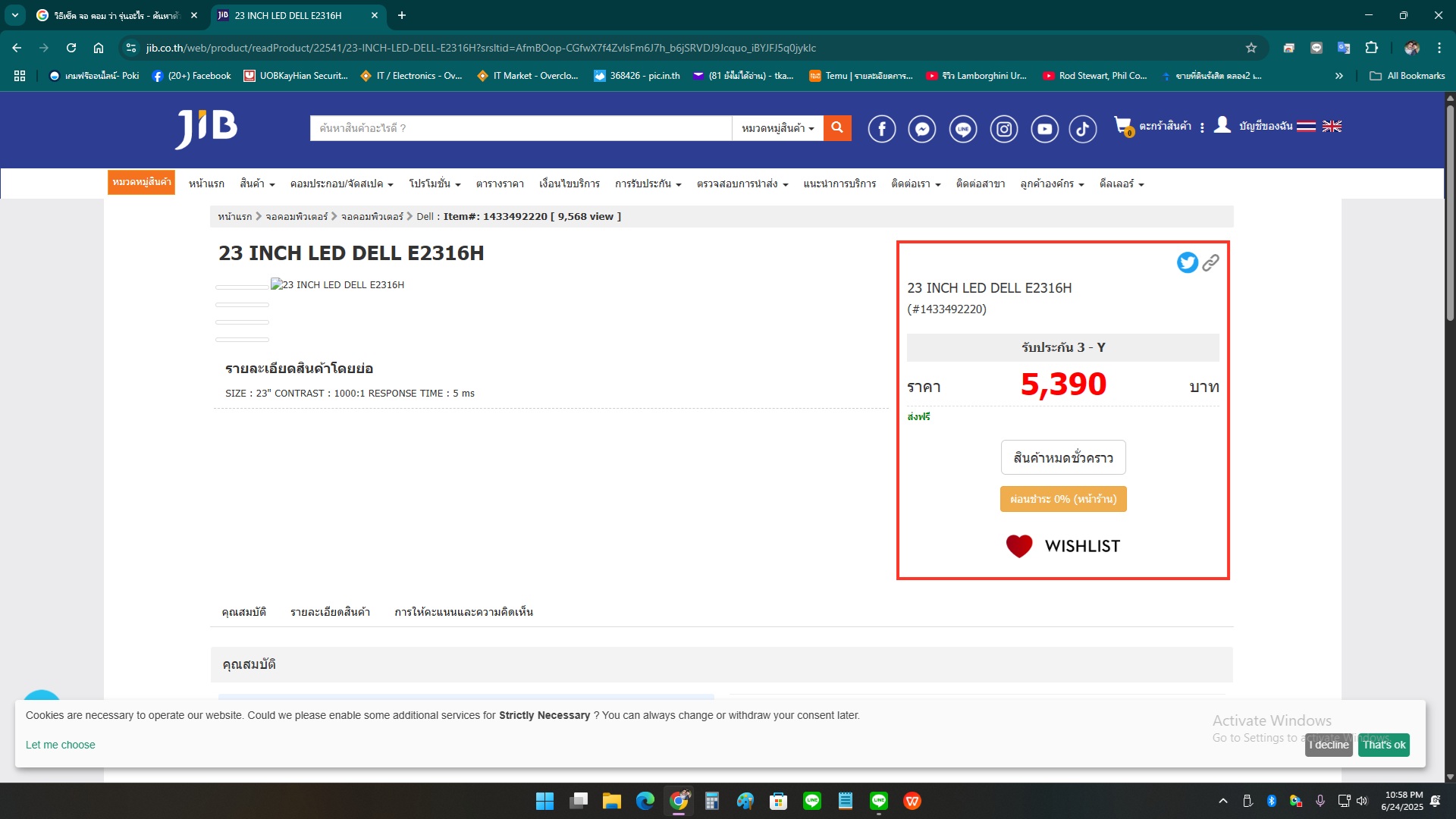Switch to รายละเอียดสินค้า tab
Screen dimensions: 1456x819
point(330,612)
